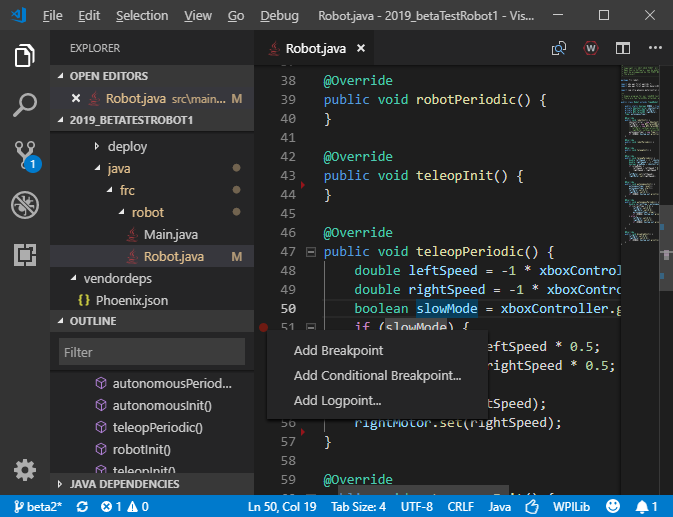Collapse the Open Editors section

tap(108, 76)
